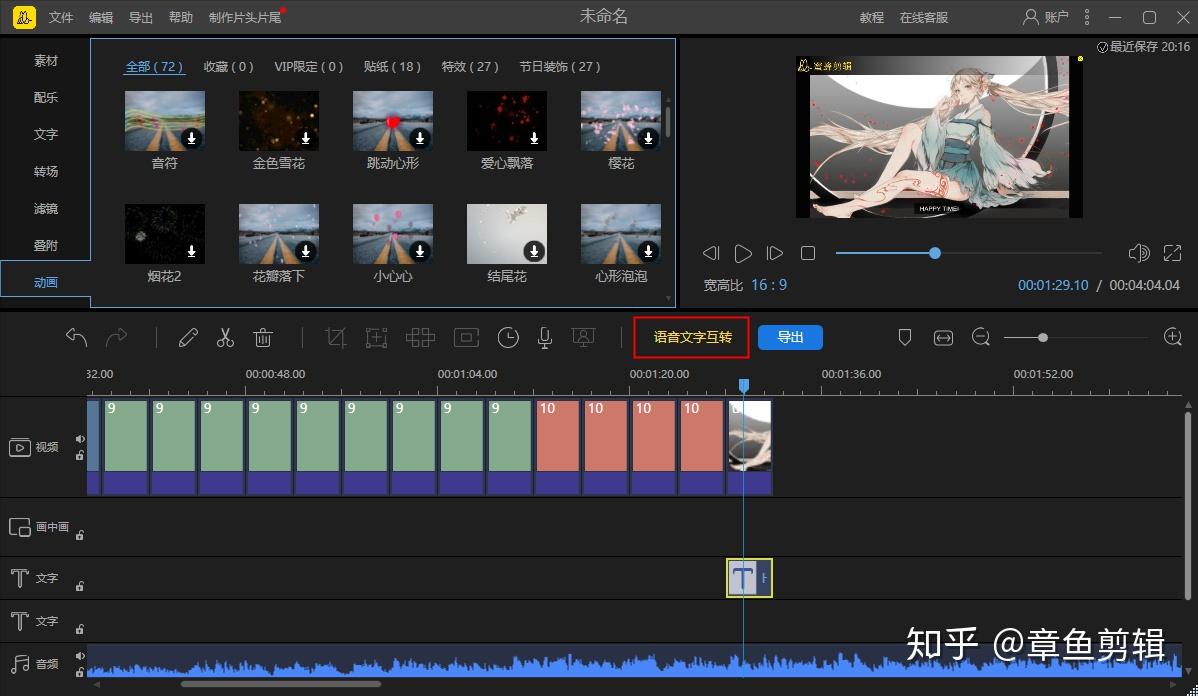Open the clock duration tool

click(x=508, y=337)
